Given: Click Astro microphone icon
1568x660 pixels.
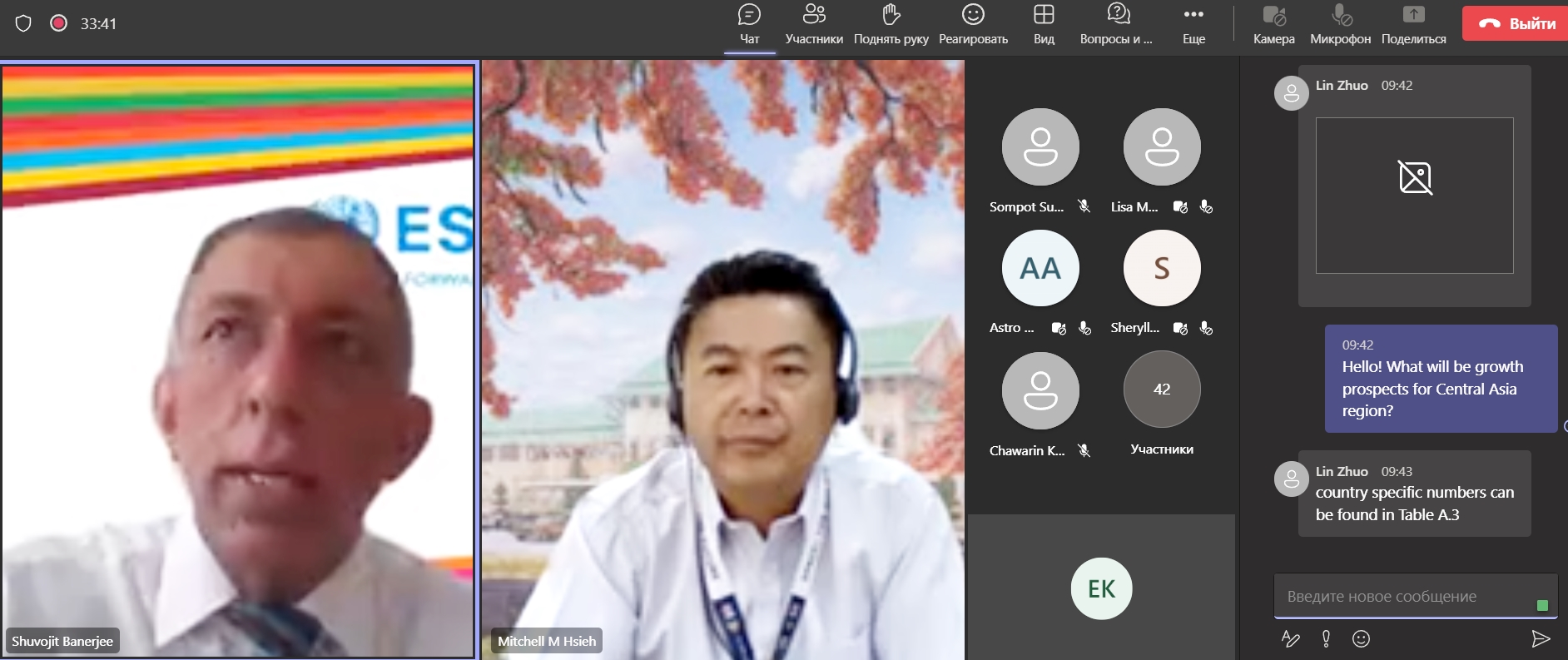Looking at the screenshot, I should tap(1084, 329).
